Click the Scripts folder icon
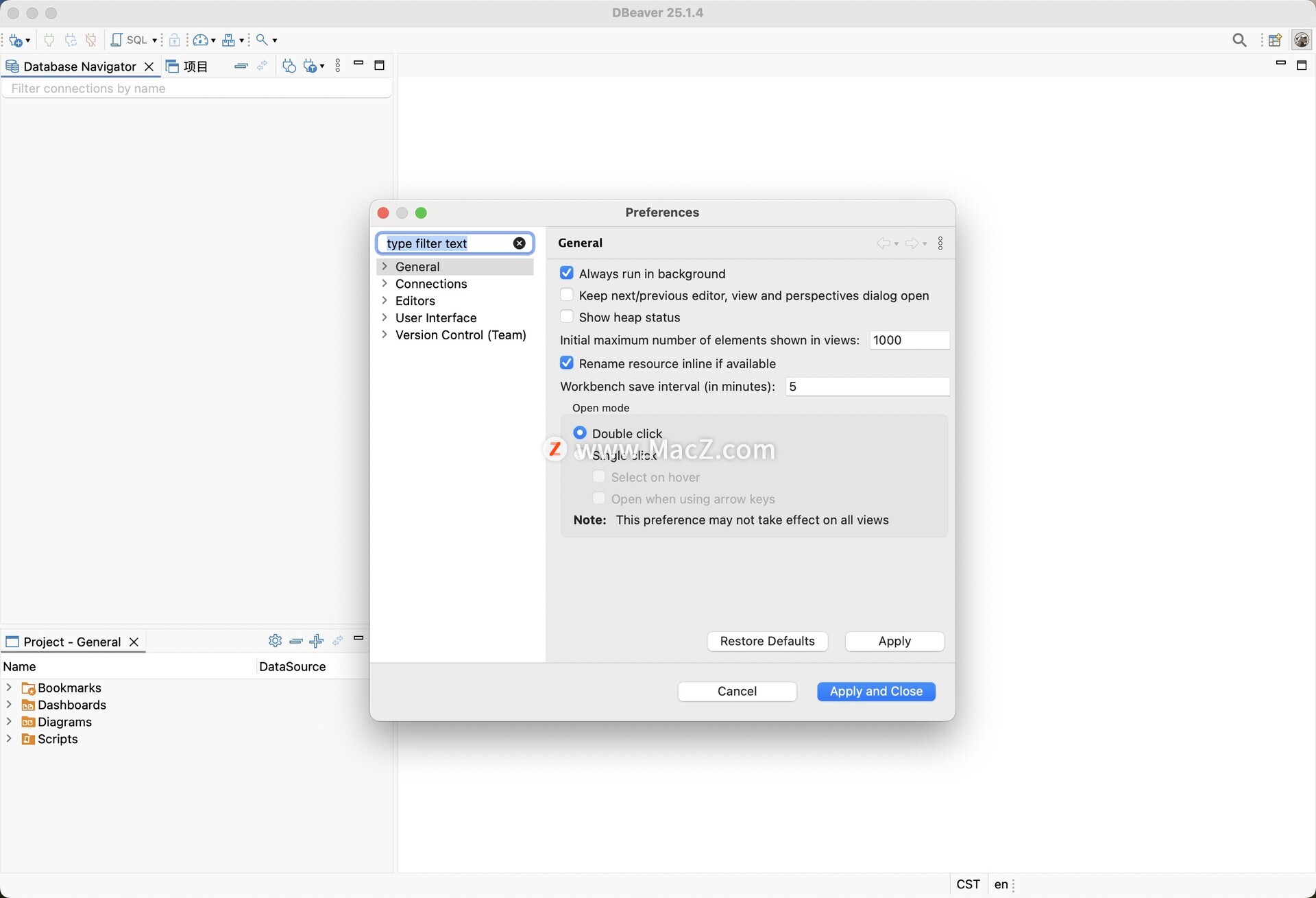 click(28, 739)
